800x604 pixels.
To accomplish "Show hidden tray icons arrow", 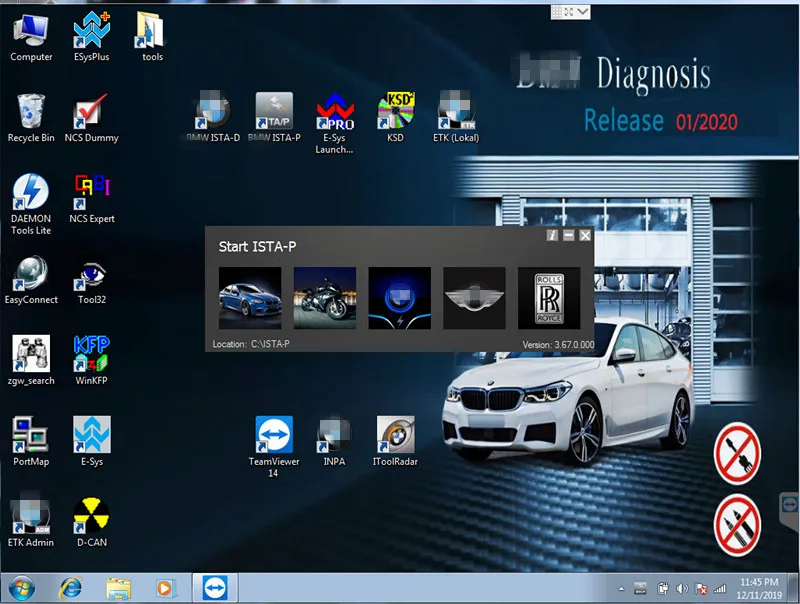I will tap(621, 589).
